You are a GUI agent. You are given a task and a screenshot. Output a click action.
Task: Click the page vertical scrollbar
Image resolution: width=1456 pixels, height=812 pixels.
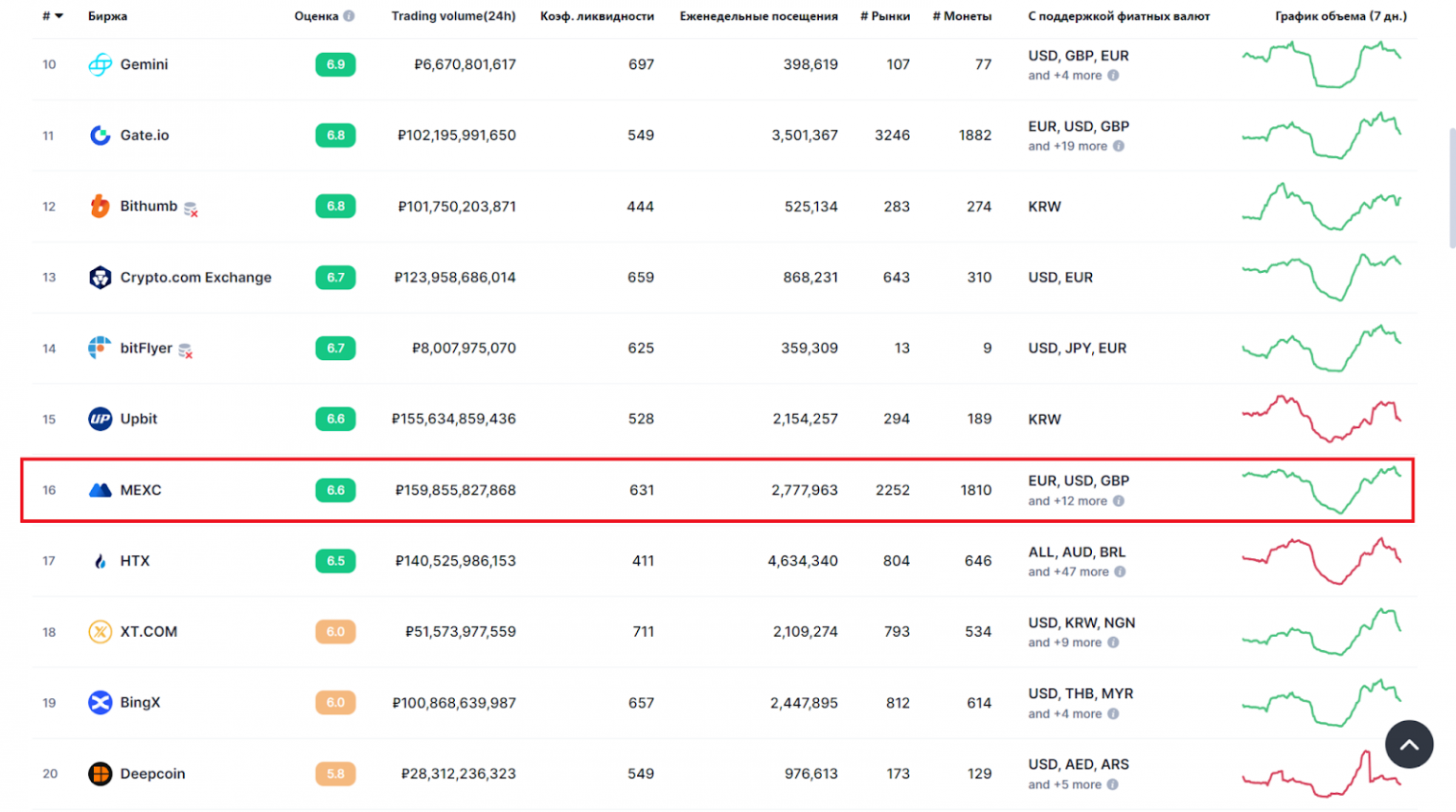[x=1450, y=189]
